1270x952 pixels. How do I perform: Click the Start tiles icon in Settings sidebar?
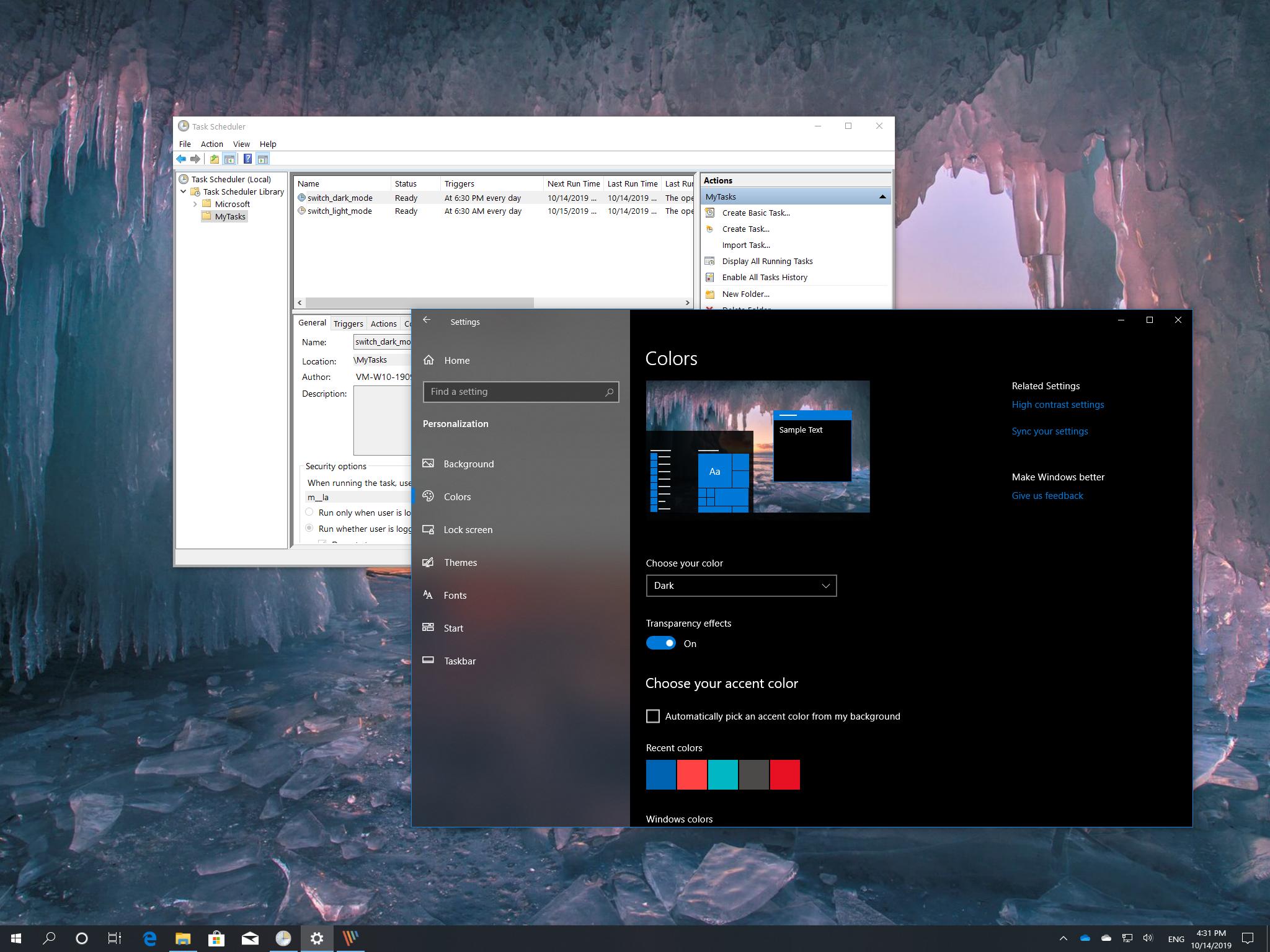(x=428, y=627)
